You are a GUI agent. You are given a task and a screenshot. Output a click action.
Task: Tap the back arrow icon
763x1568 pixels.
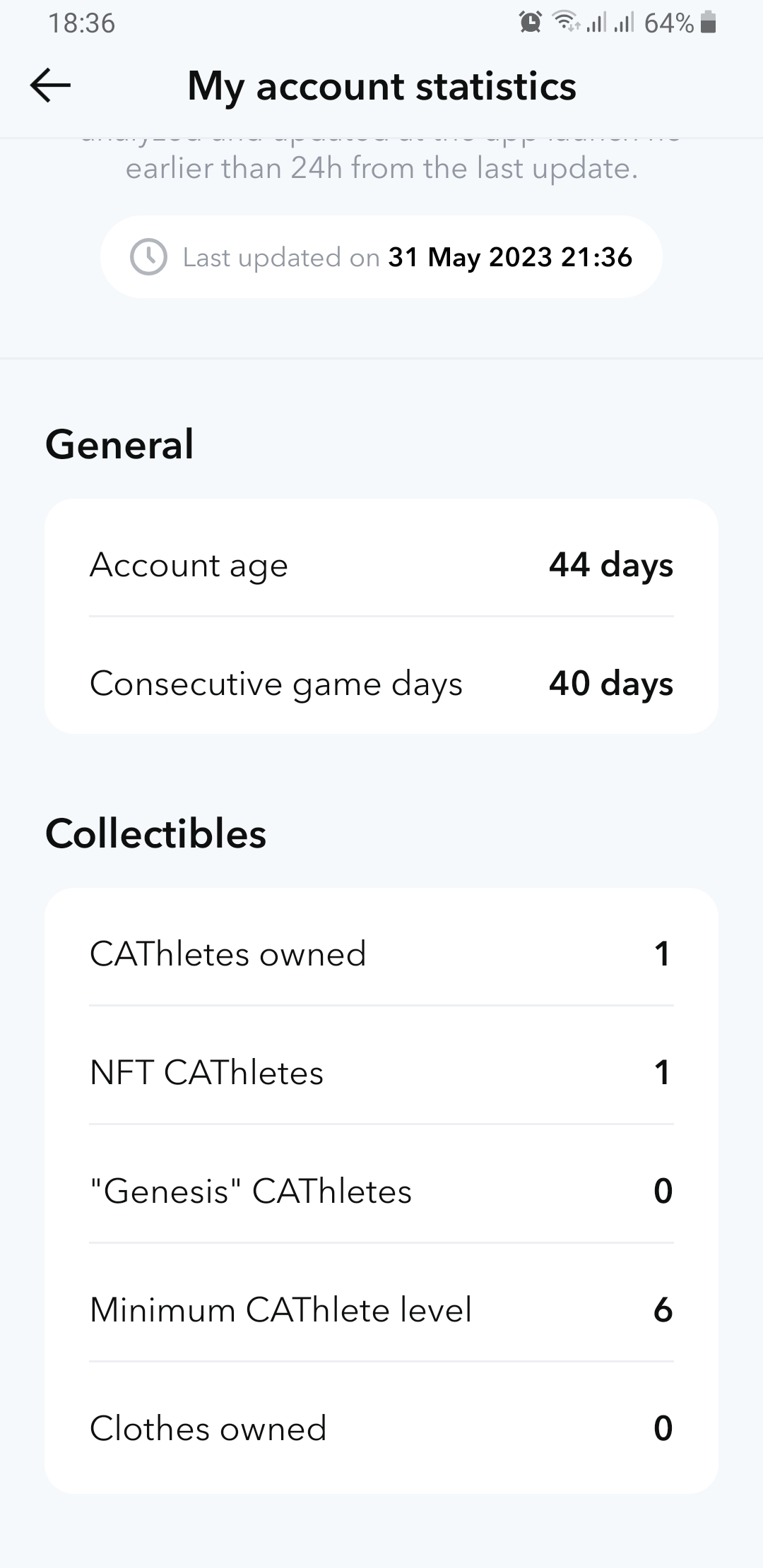click(50, 85)
